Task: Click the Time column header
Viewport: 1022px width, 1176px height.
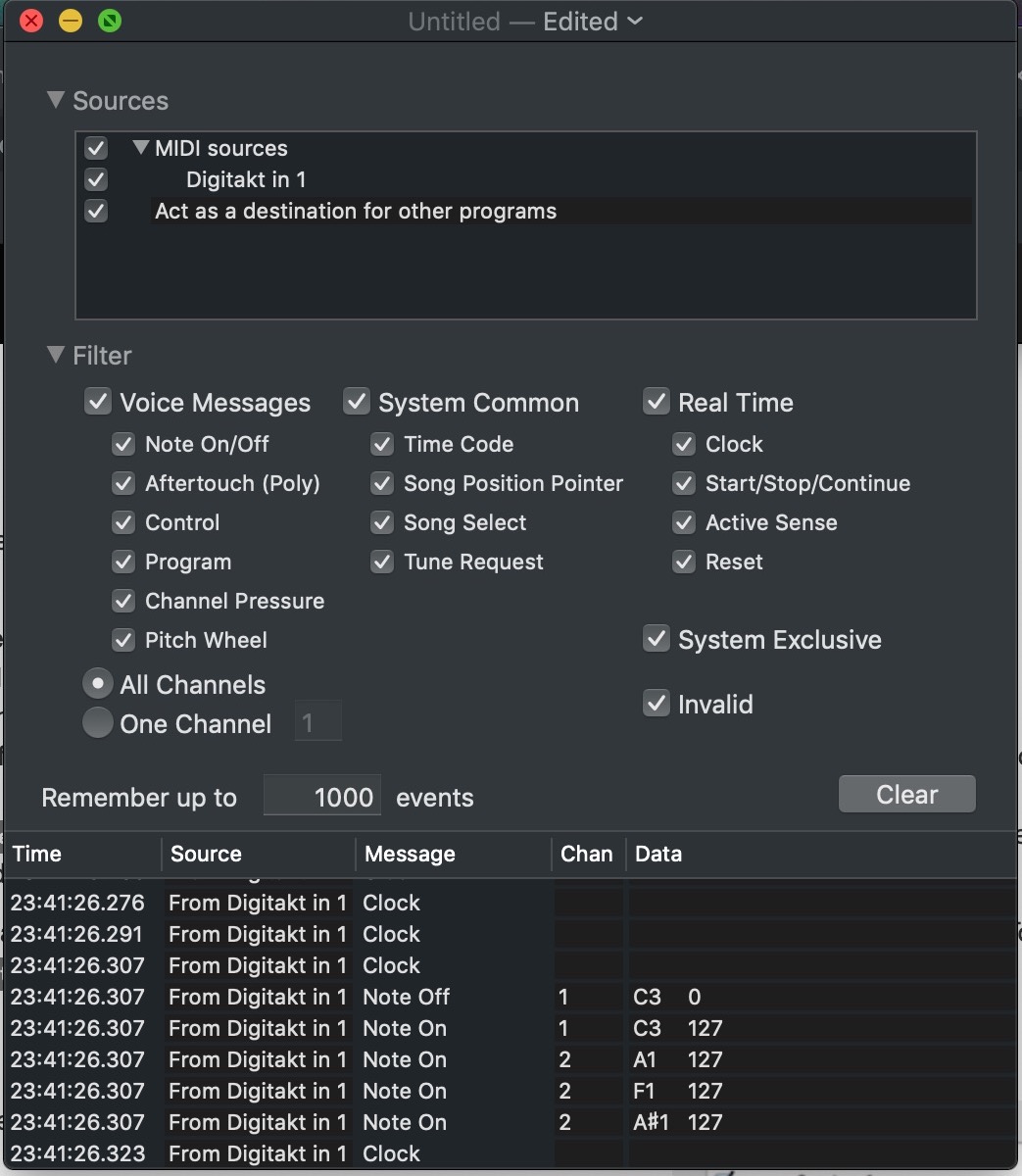Action: [78, 854]
